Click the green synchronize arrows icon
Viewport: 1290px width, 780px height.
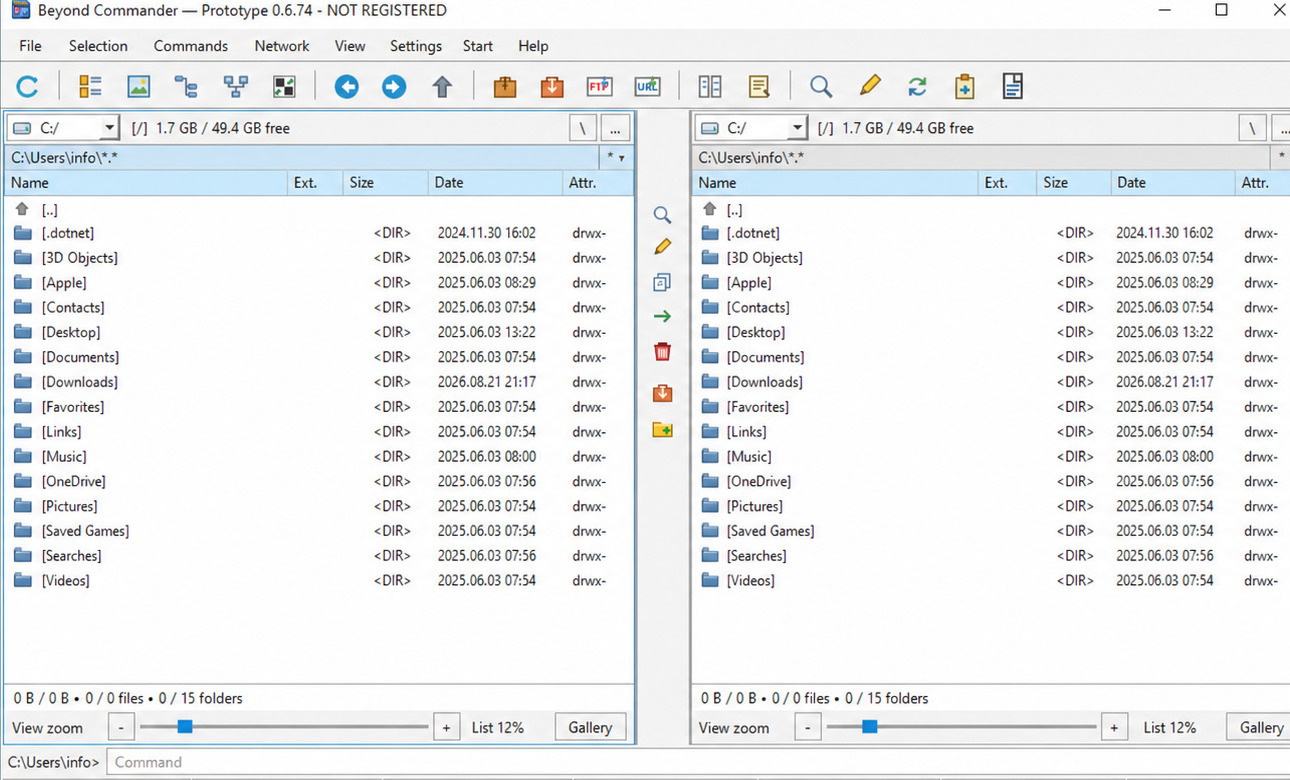point(917,87)
